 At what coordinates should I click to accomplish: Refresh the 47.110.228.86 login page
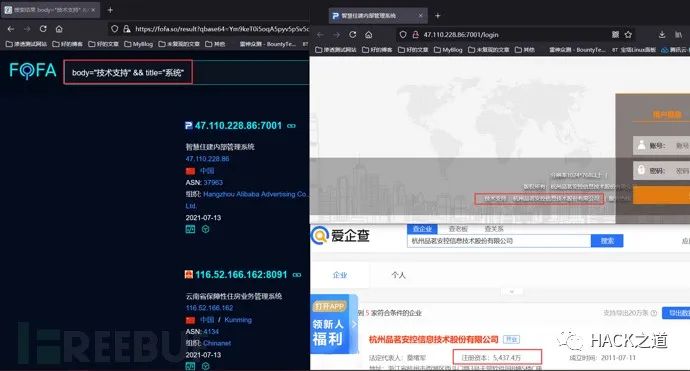(x=352, y=34)
